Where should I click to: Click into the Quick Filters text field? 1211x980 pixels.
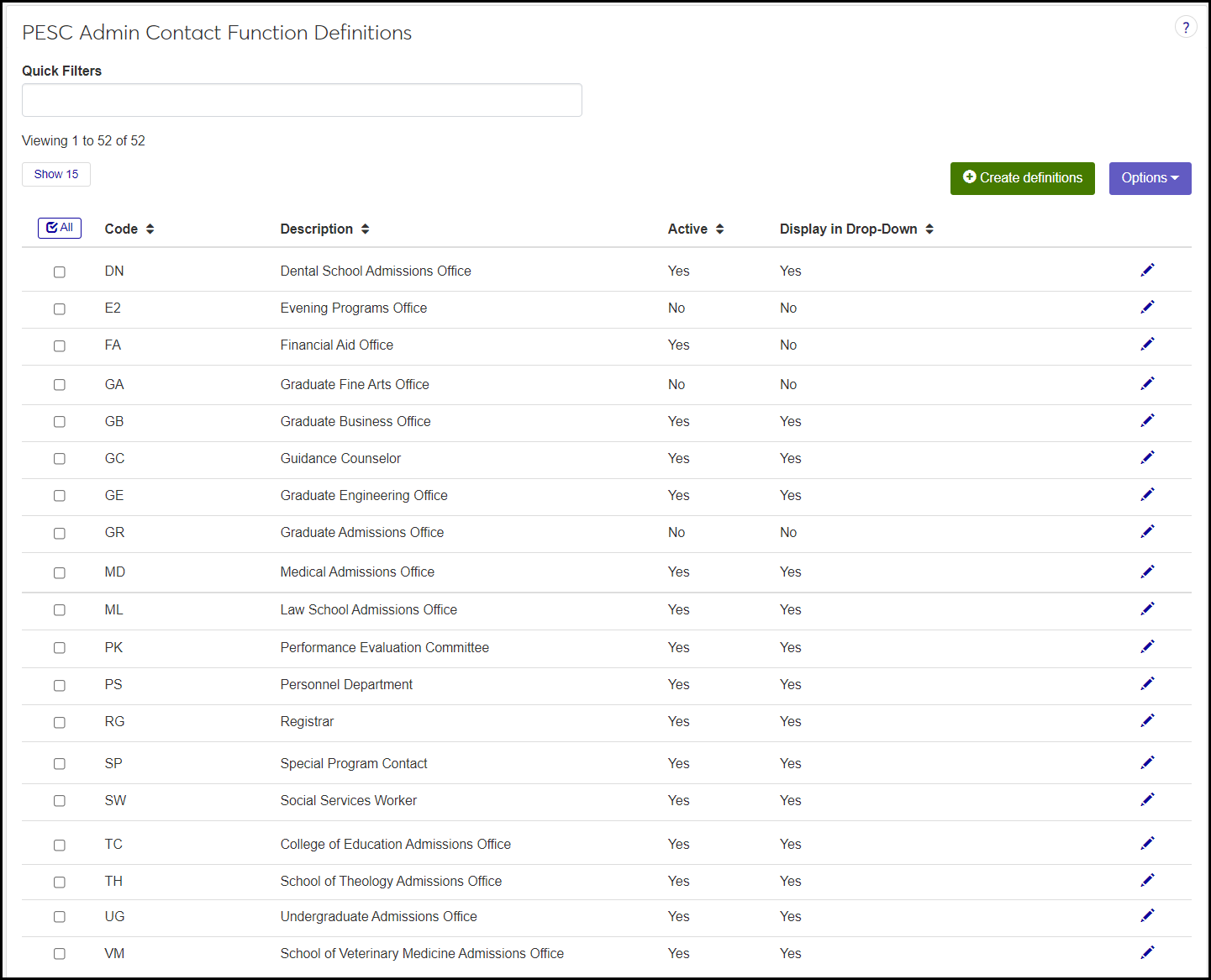[302, 100]
